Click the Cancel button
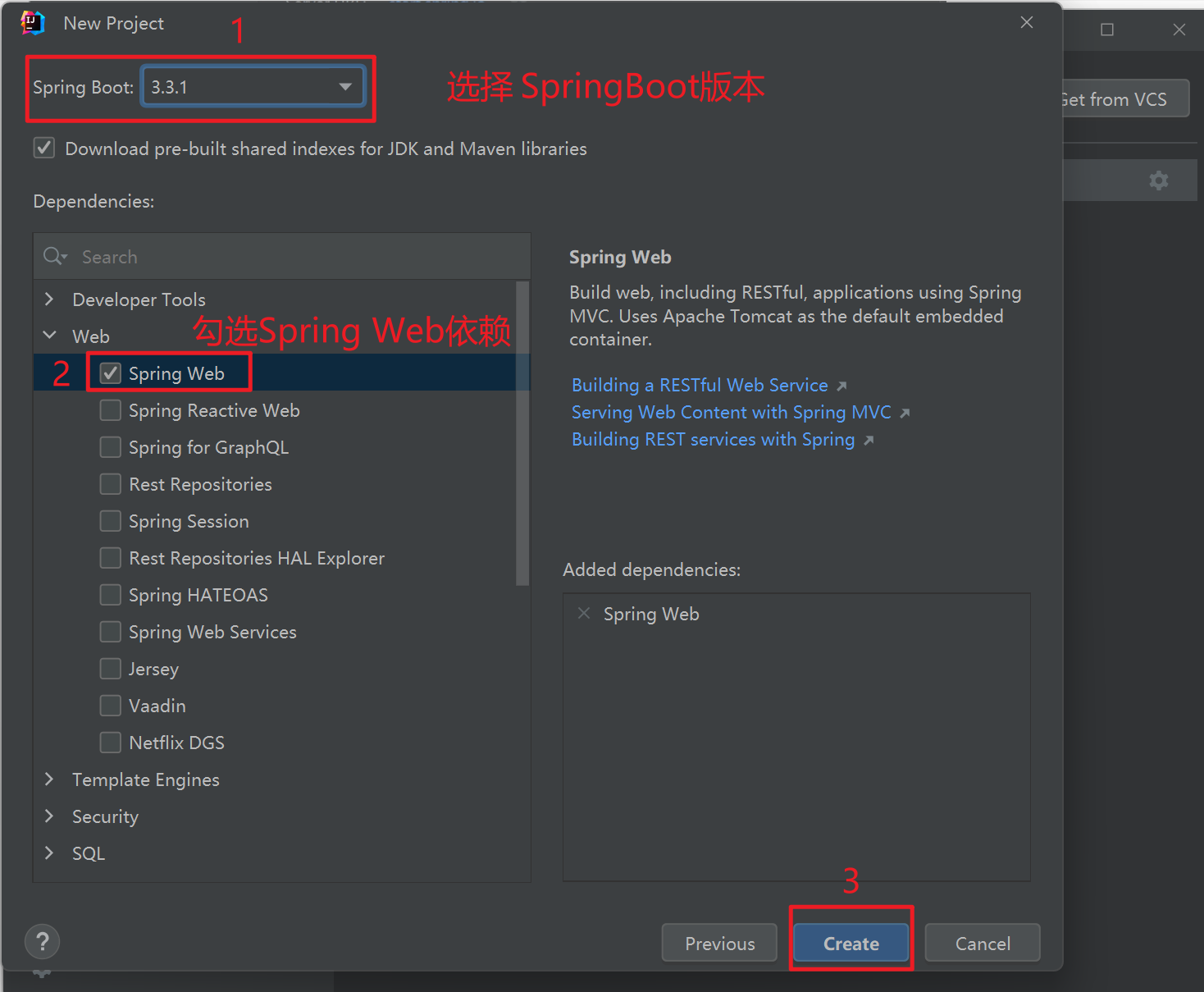This screenshot has height=992, width=1204. click(983, 943)
